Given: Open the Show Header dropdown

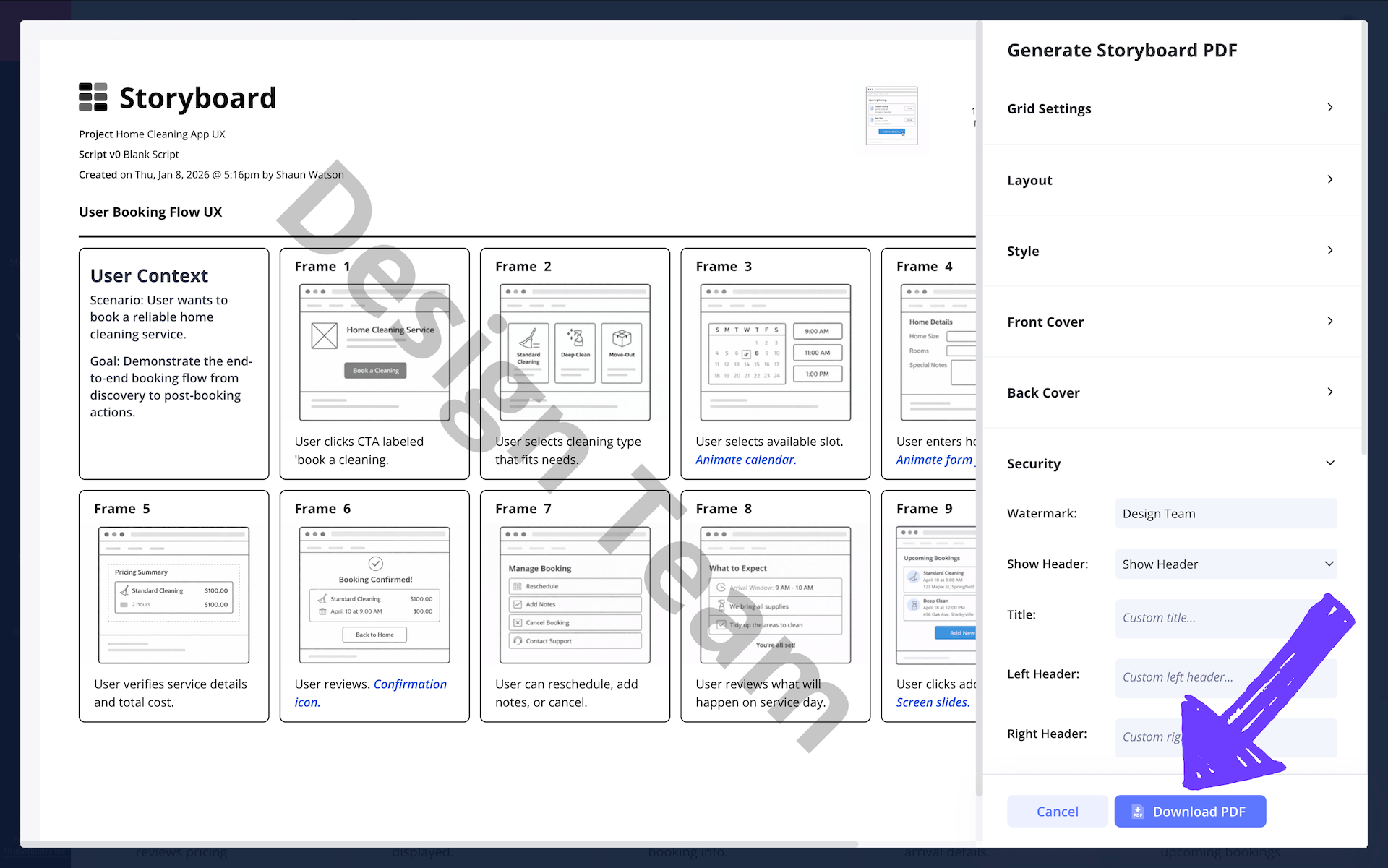Looking at the screenshot, I should 1225,564.
